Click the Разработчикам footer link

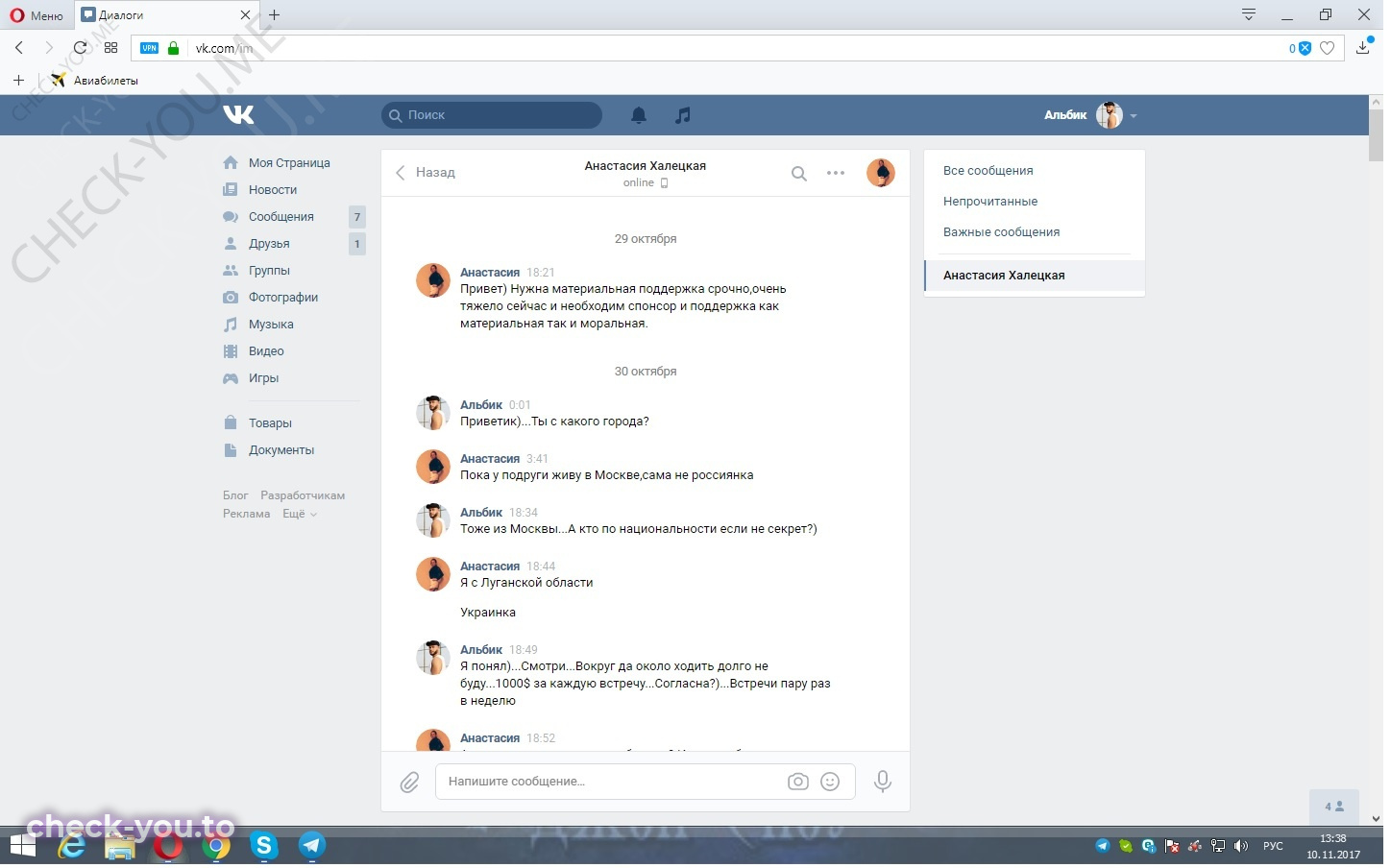(303, 496)
